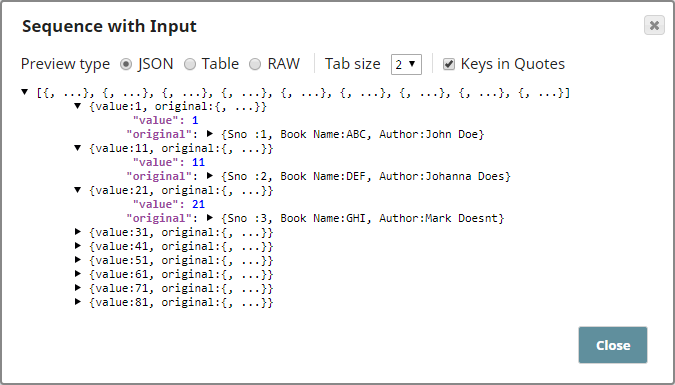The width and height of the screenshot is (675, 385).
Task: Click the {value:31, original:{, ...}} row text
Action: pyautogui.click(x=181, y=233)
